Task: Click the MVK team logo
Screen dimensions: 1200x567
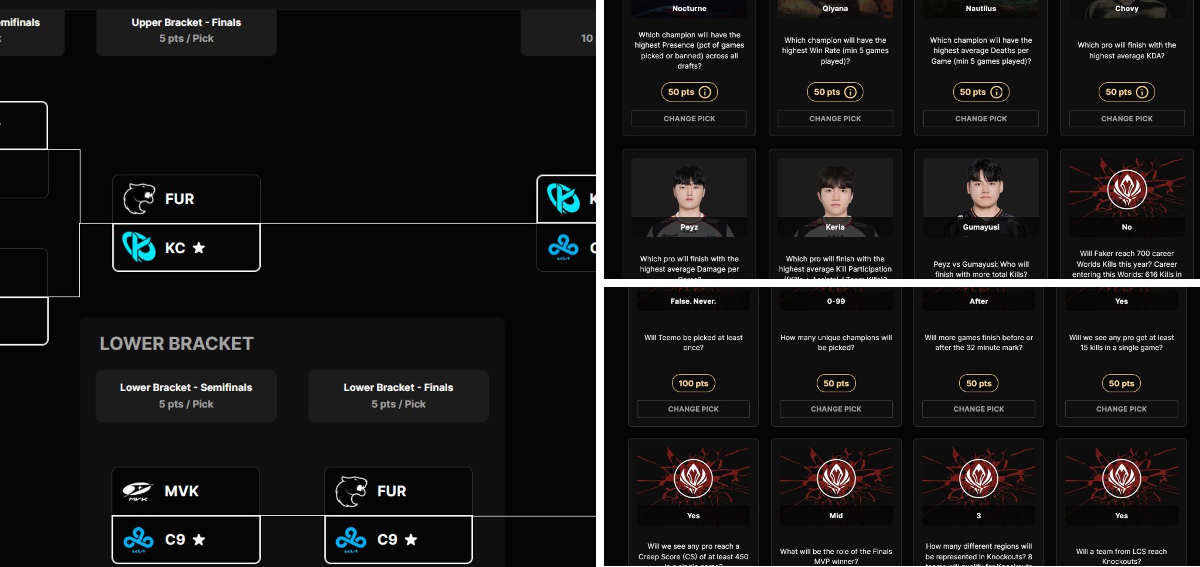Action: [136, 491]
